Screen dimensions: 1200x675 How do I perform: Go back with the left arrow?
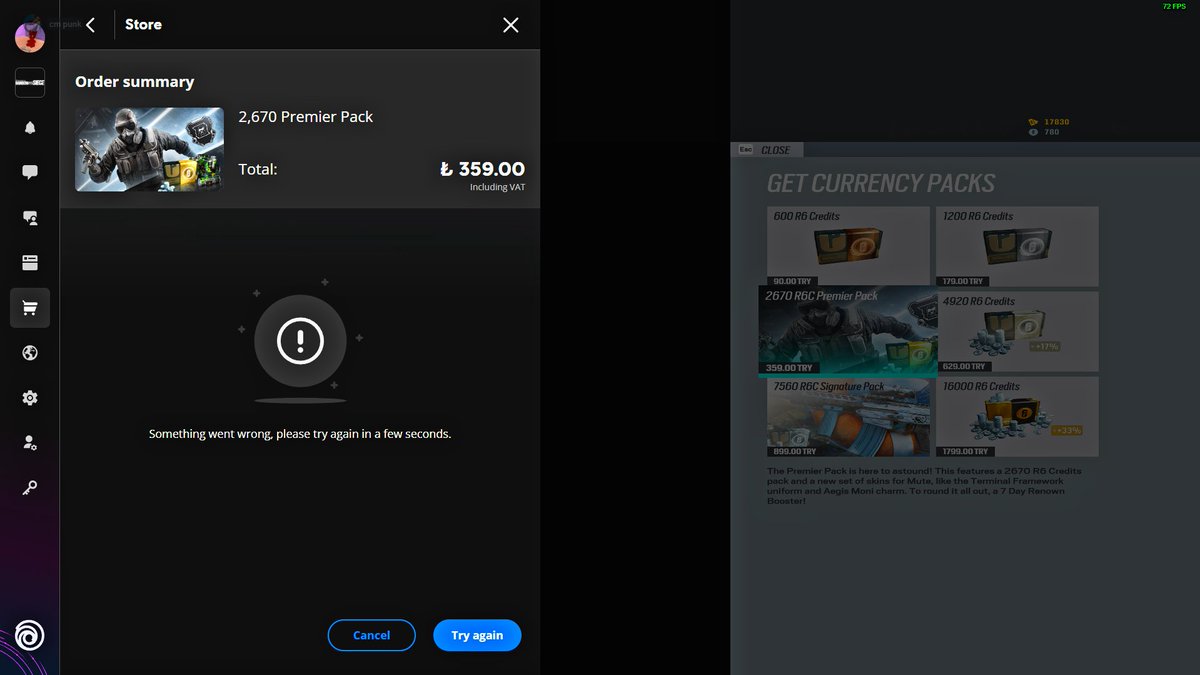tap(91, 25)
